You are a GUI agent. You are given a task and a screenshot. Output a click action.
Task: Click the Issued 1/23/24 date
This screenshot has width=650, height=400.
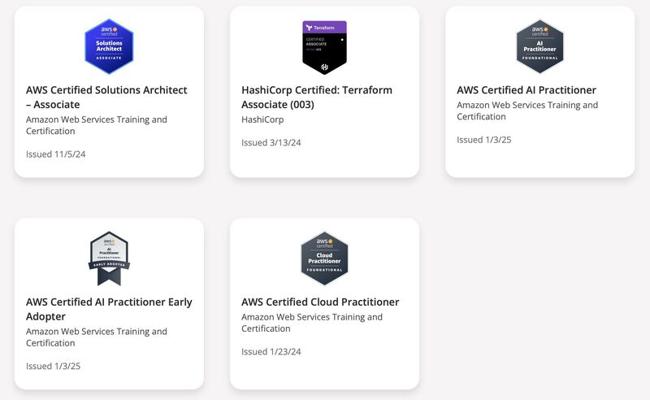coord(271,352)
